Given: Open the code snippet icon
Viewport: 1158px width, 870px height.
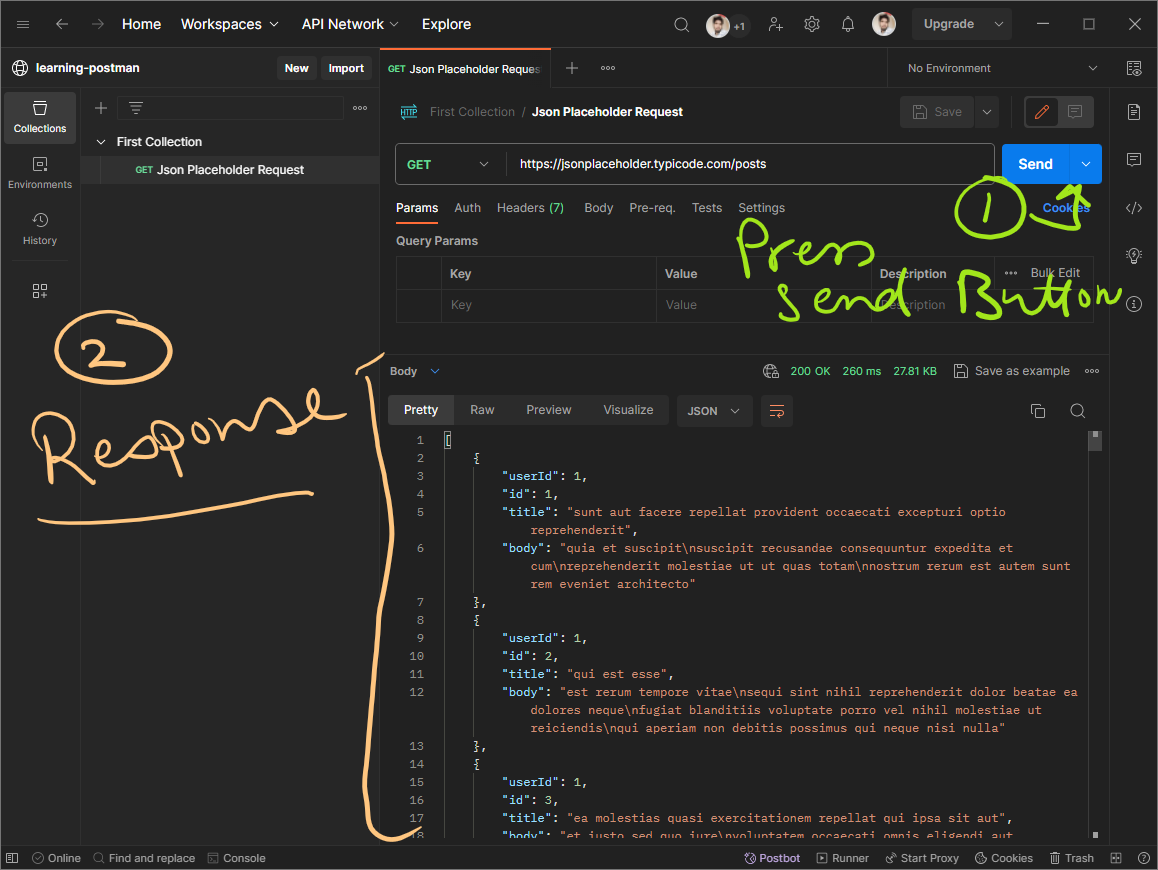Looking at the screenshot, I should click(x=1134, y=208).
